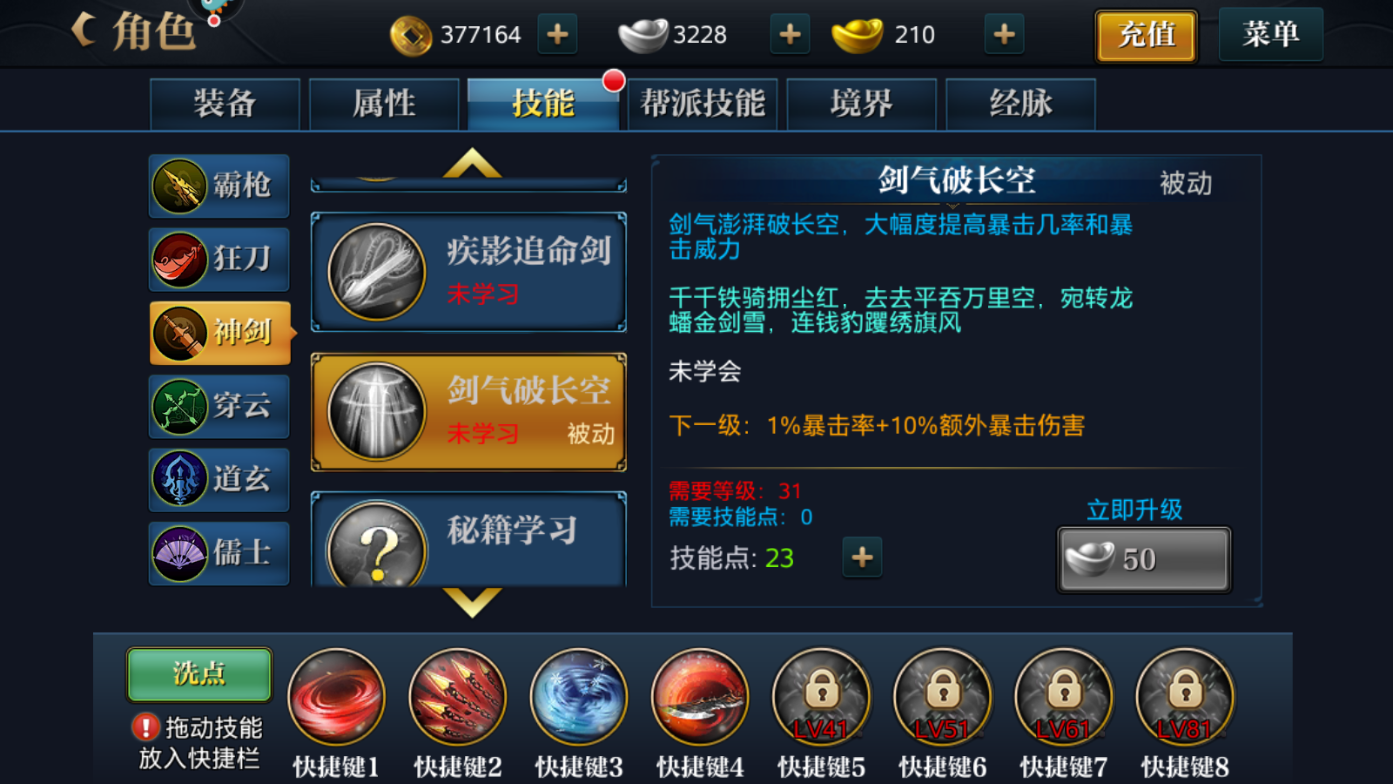
Task: Select the 狂刀 class icon
Action: [x=219, y=259]
